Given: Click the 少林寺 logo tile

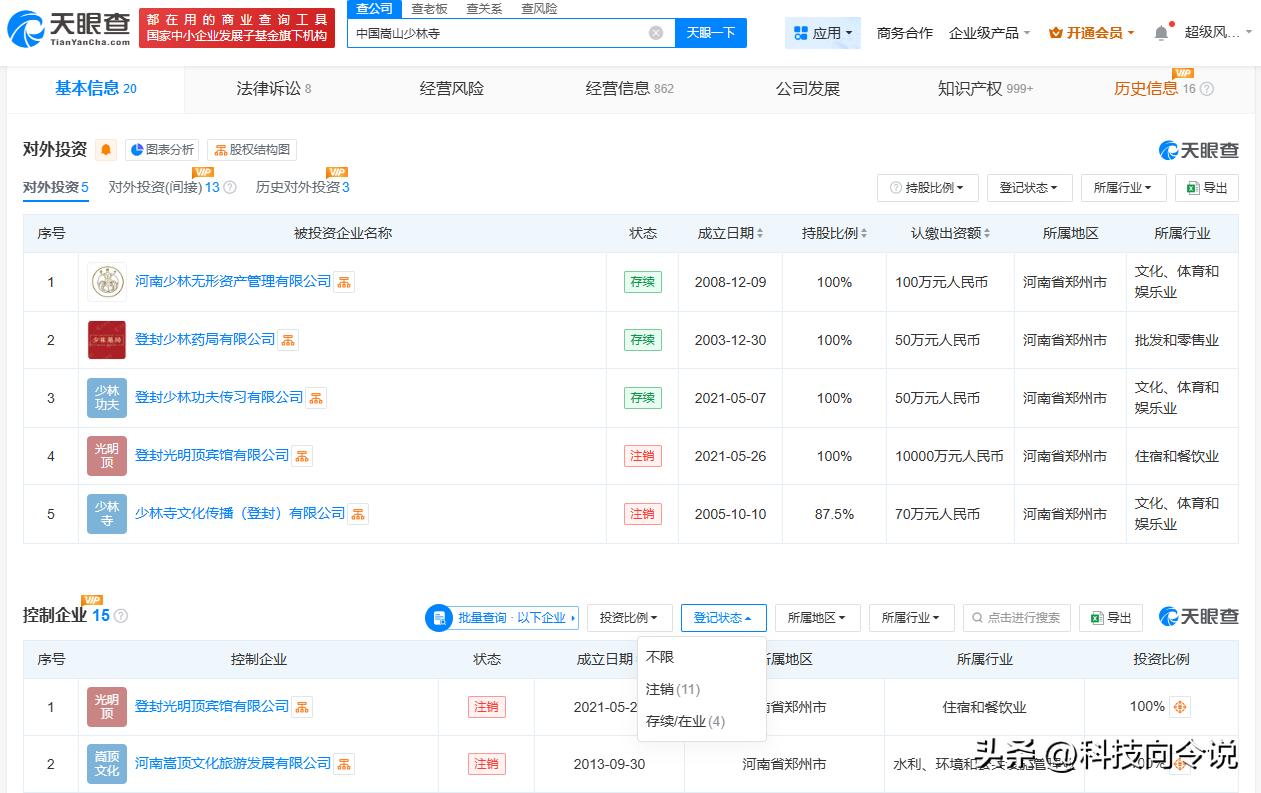Looking at the screenshot, I should coord(107,514).
